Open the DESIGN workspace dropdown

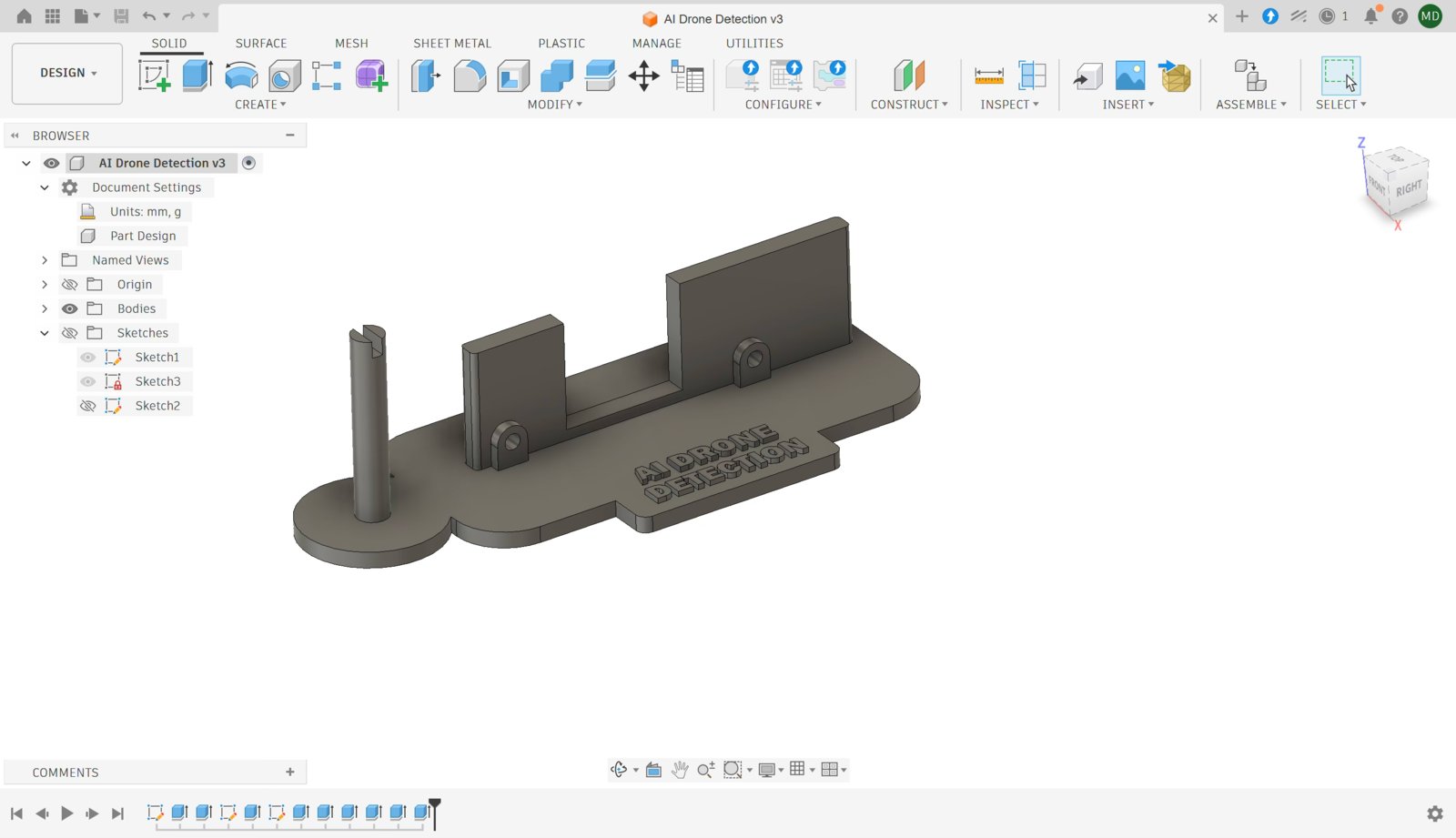pyautogui.click(x=67, y=73)
